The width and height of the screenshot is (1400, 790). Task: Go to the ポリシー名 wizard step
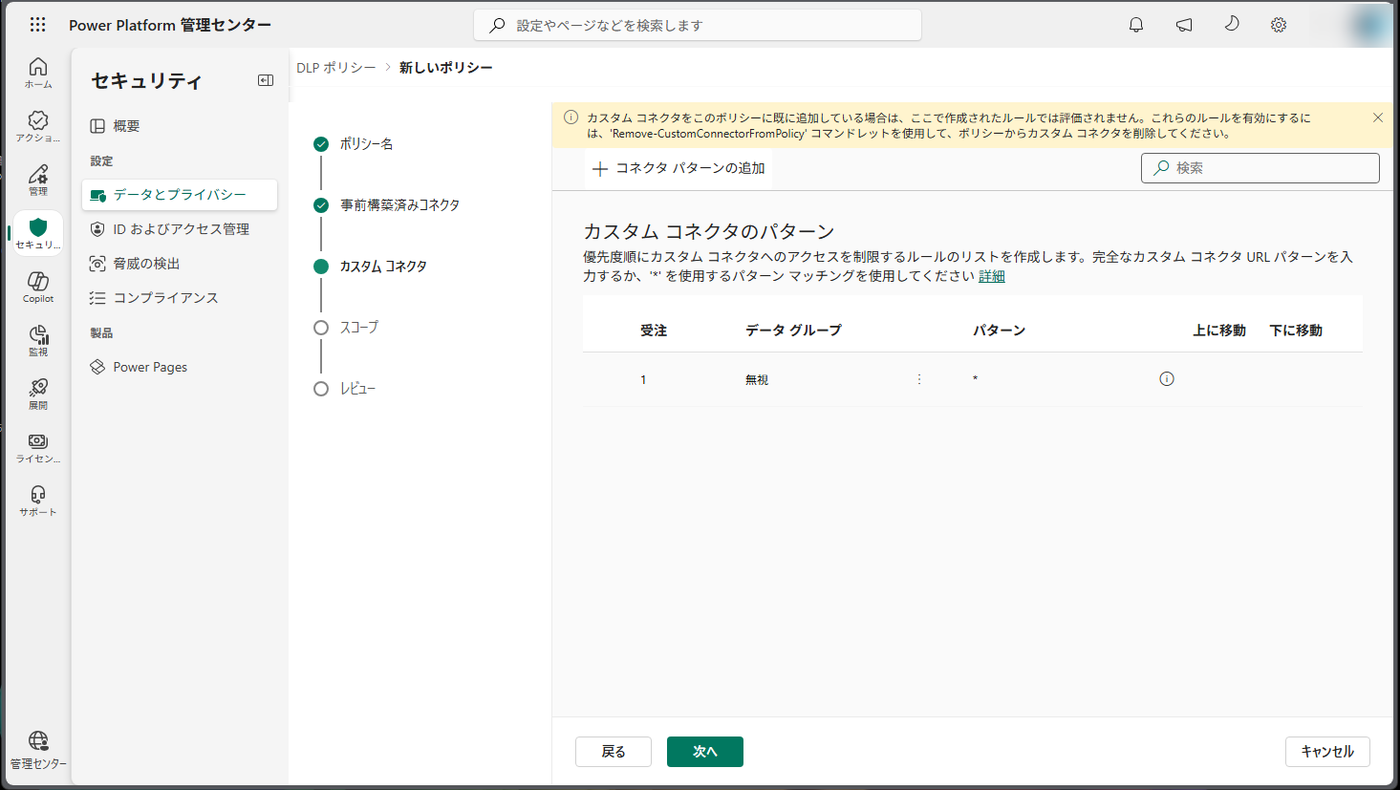point(353,144)
